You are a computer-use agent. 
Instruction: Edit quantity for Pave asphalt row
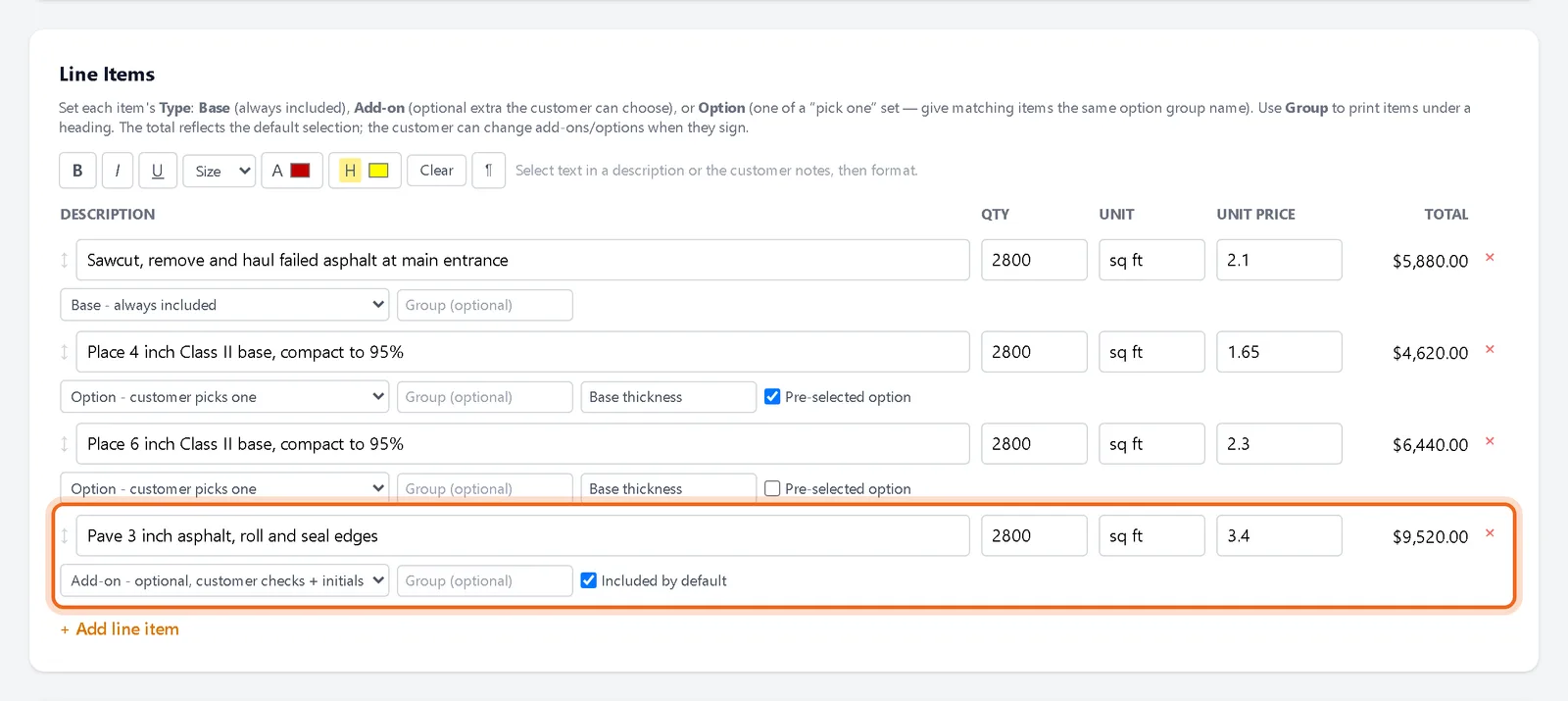click(x=1034, y=536)
